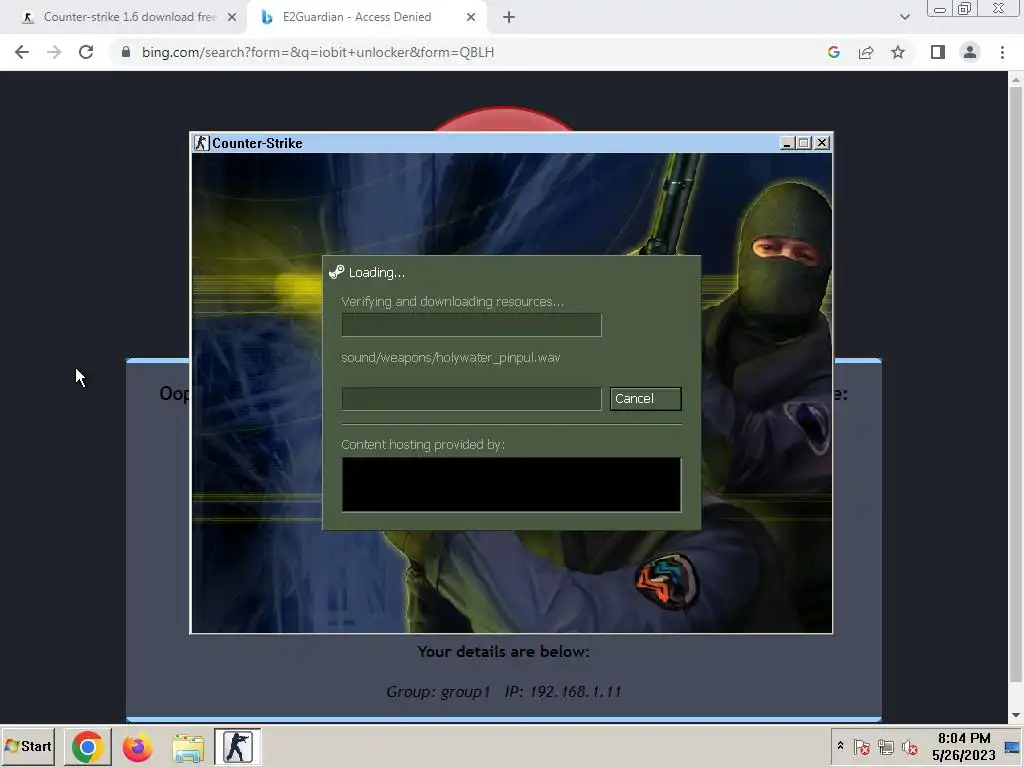The height and width of the screenshot is (768, 1024).
Task: Go forward in browser history
Action: point(54,52)
